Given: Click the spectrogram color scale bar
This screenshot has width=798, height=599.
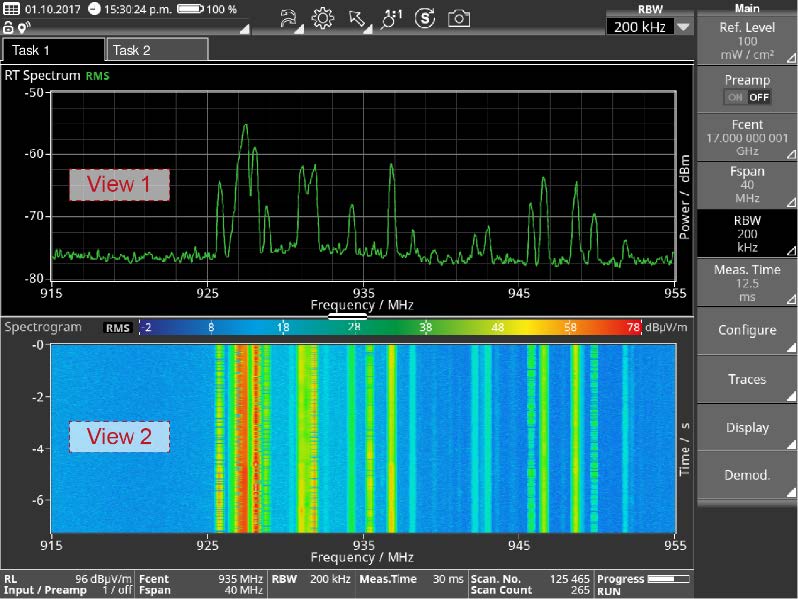Looking at the screenshot, I should coord(389,327).
